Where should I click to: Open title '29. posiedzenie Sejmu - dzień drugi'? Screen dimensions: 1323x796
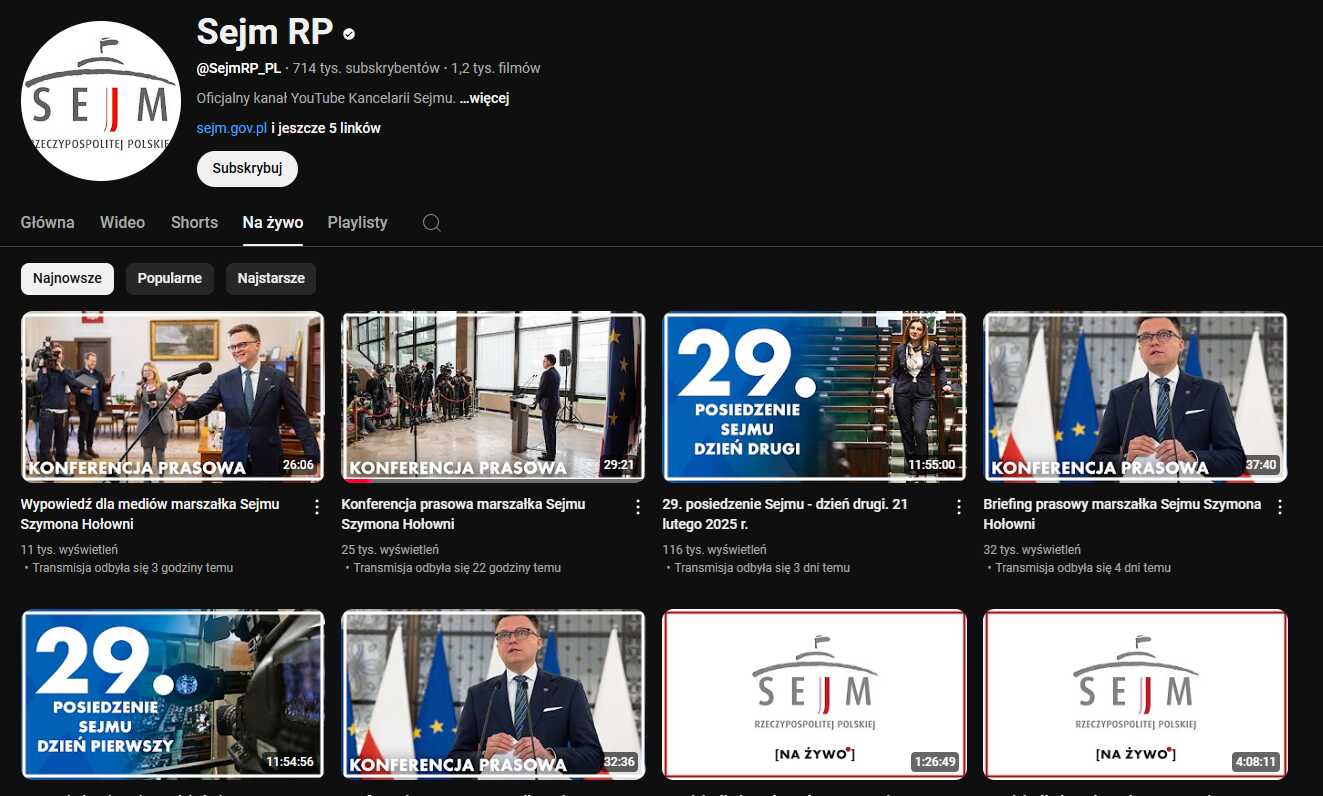785,514
